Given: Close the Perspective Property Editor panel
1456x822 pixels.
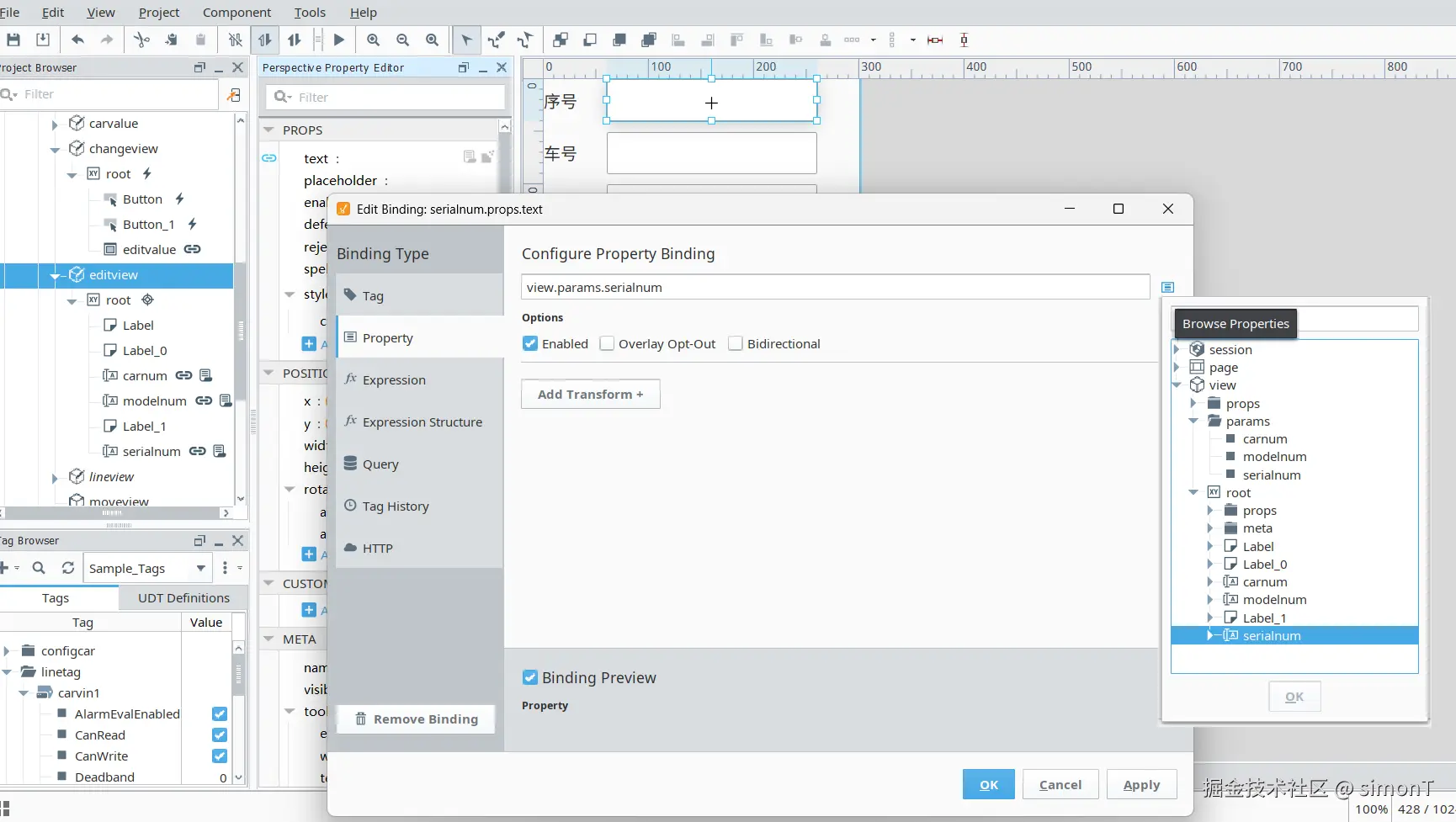Looking at the screenshot, I should tap(502, 67).
